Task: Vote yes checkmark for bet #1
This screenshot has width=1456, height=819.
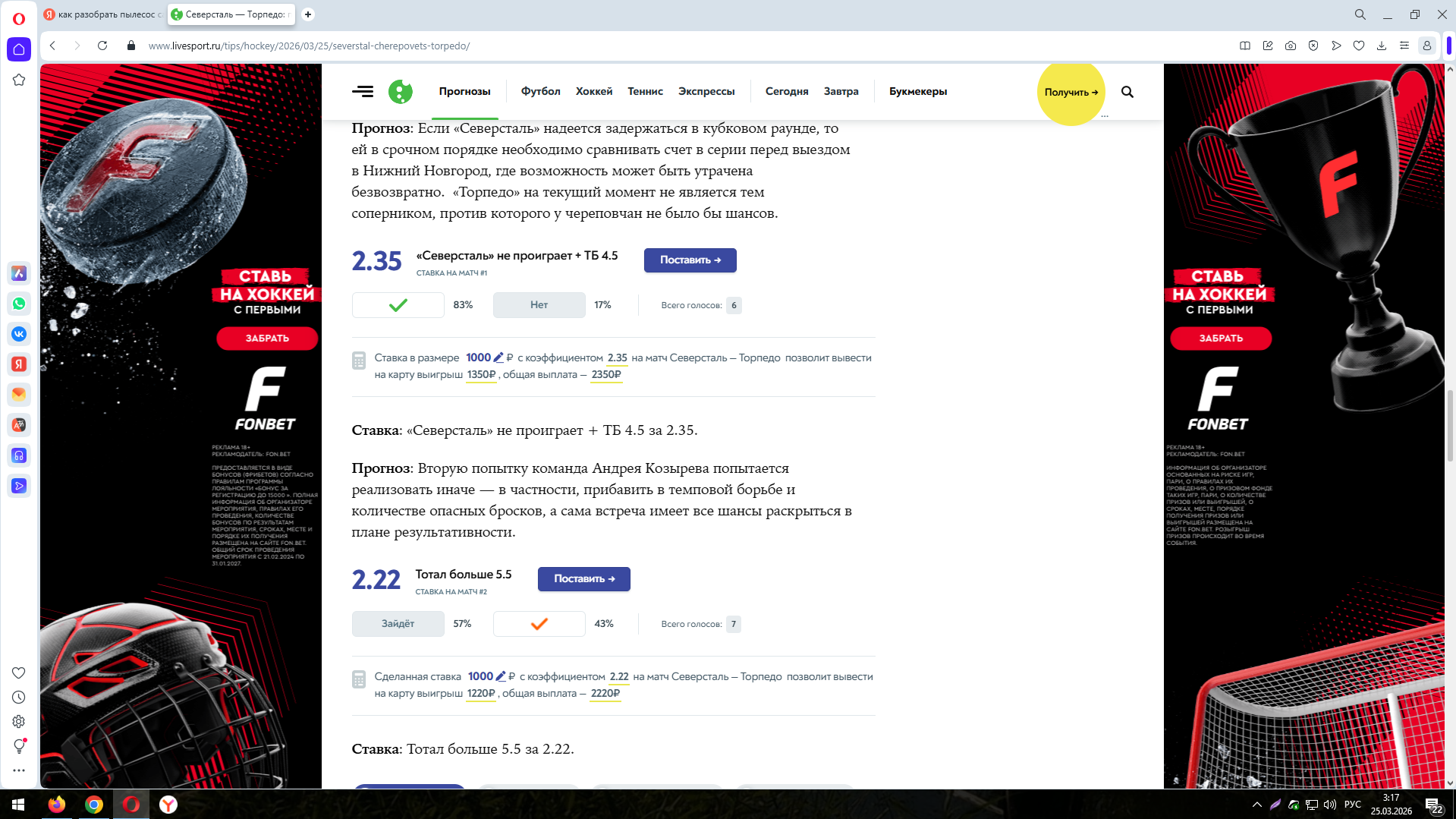Action: pos(398,305)
